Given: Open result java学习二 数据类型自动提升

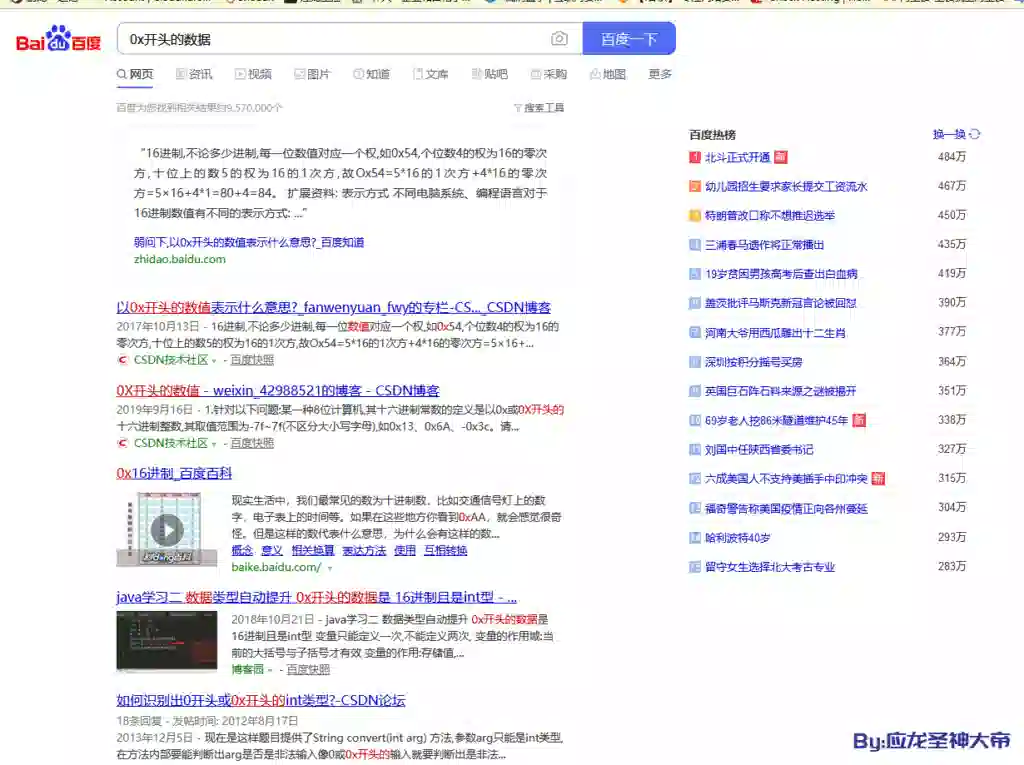Looking at the screenshot, I should pos(317,597).
